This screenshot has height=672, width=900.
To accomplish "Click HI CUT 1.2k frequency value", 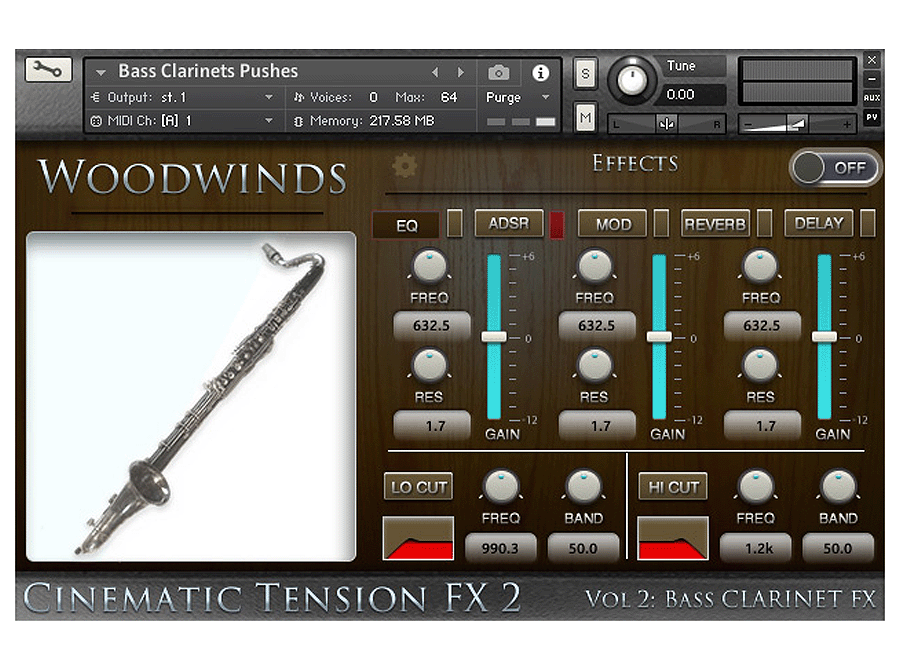I will pos(755,548).
